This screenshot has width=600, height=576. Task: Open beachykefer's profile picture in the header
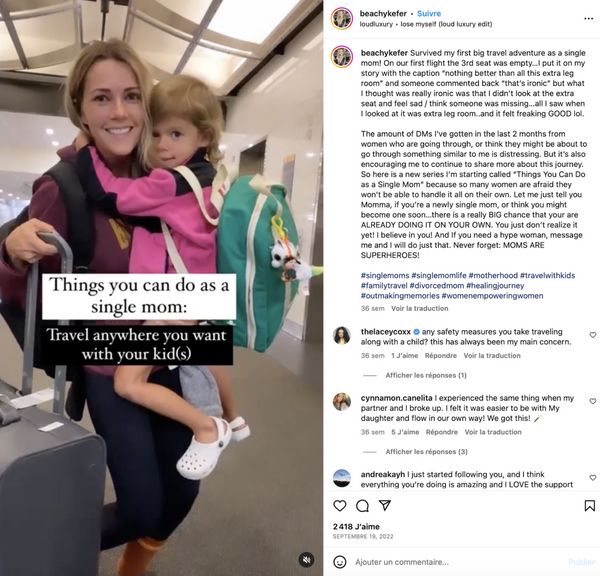pyautogui.click(x=342, y=18)
